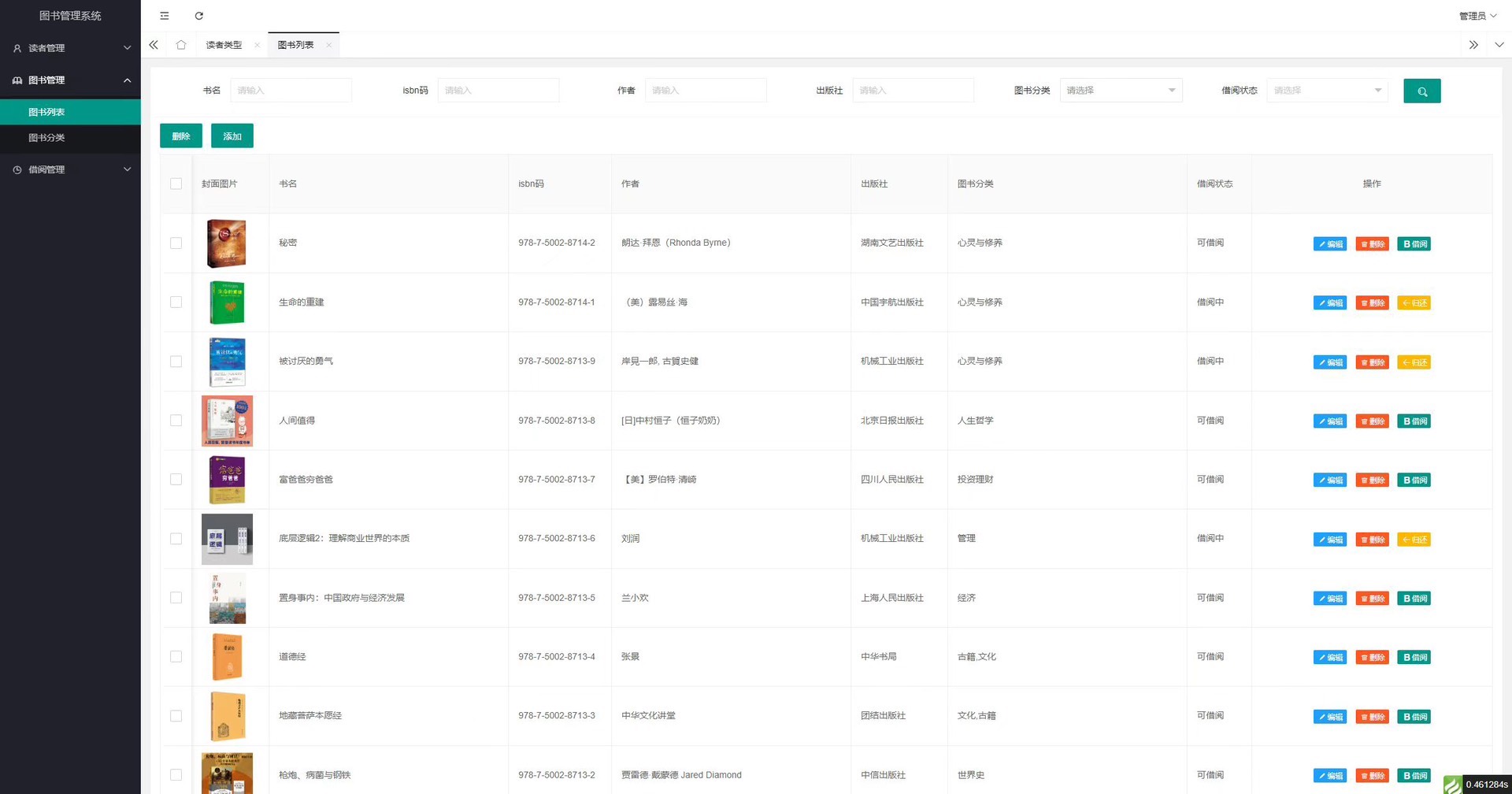
Task: Switch to the 图书列表 tab
Action: 295,45
